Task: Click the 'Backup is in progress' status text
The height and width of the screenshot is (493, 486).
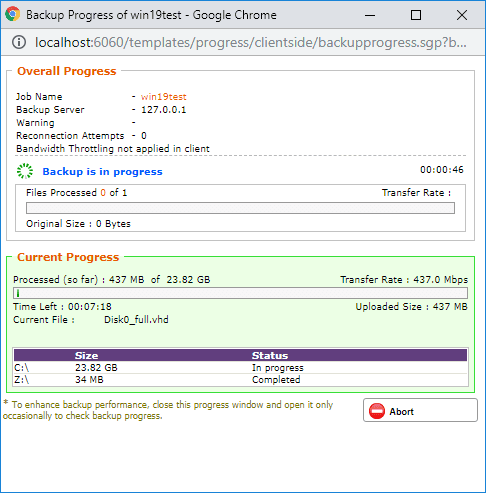Action: click(102, 172)
